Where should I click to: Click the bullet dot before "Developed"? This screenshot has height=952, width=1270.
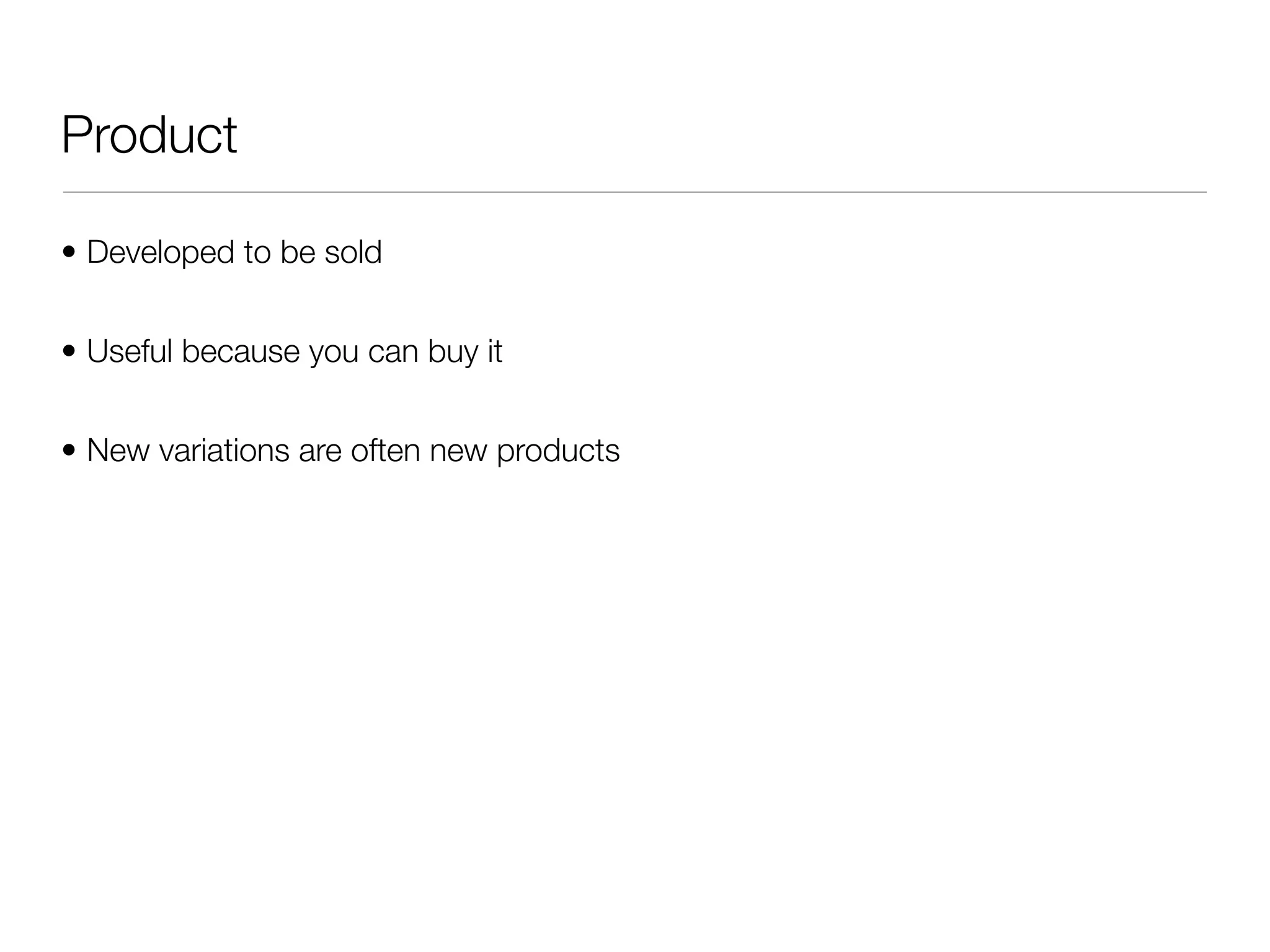point(69,252)
